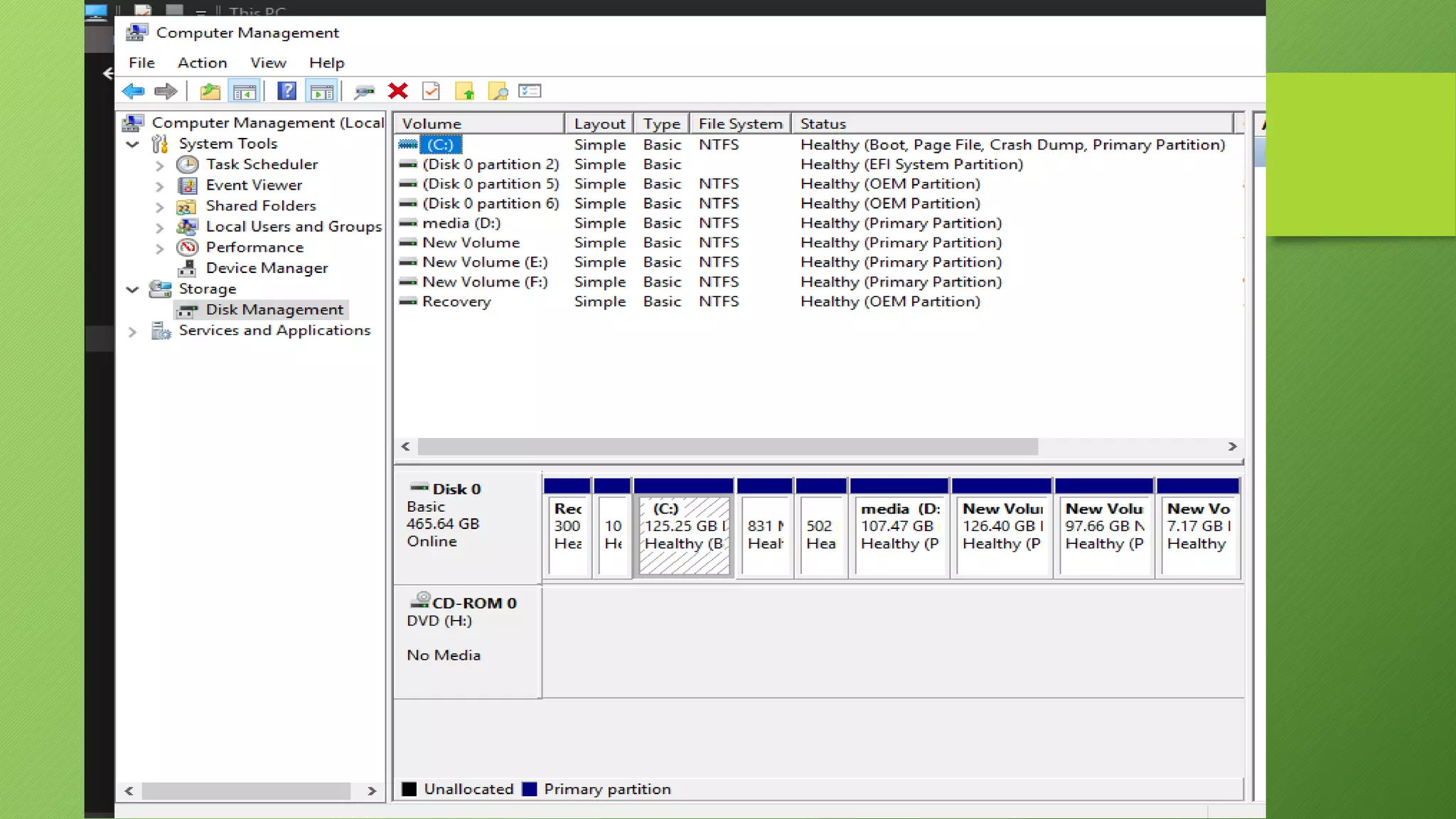1456x819 pixels.
Task: Click the System Tools wrench icon
Action: 160,144
